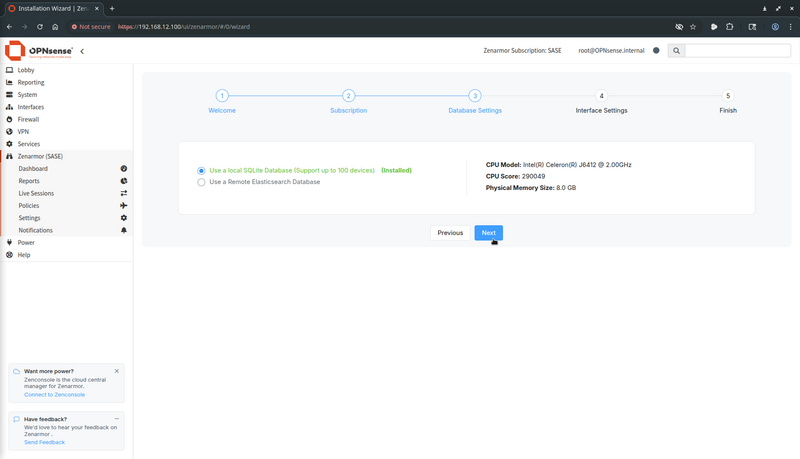The height and width of the screenshot is (459, 800).
Task: Click the Dashboard gauge icon
Action: pos(123,168)
